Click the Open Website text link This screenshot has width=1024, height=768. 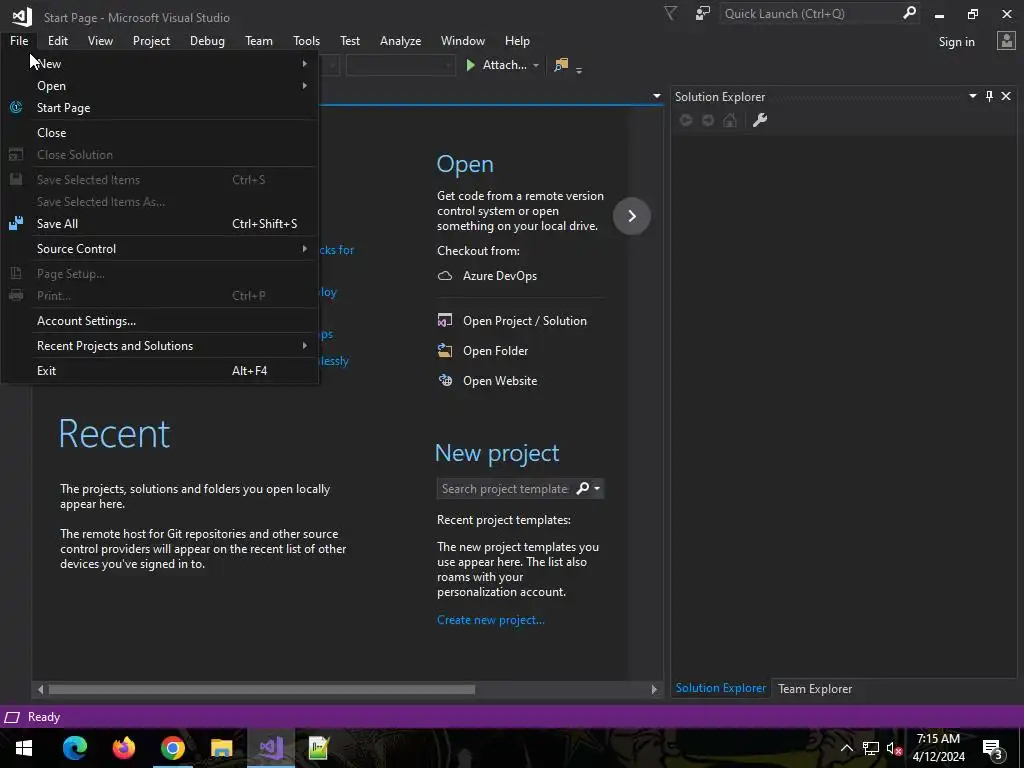(500, 381)
